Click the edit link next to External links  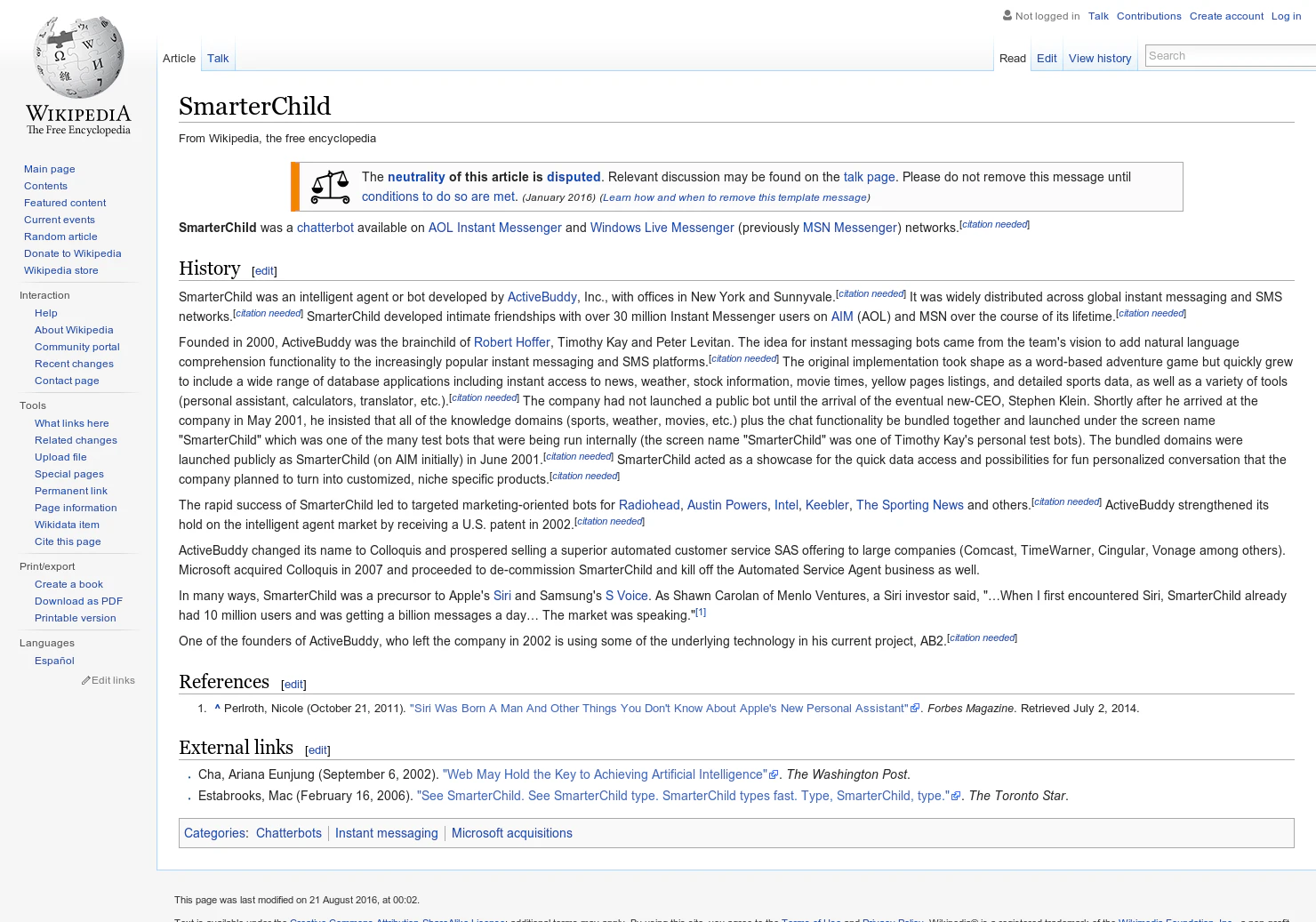(317, 750)
